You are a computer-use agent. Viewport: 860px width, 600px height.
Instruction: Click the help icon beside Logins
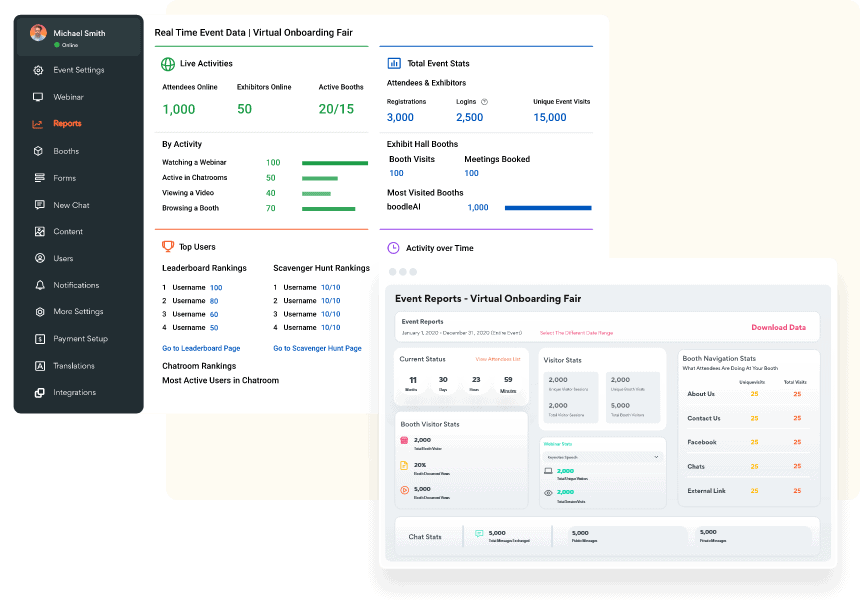pos(484,102)
